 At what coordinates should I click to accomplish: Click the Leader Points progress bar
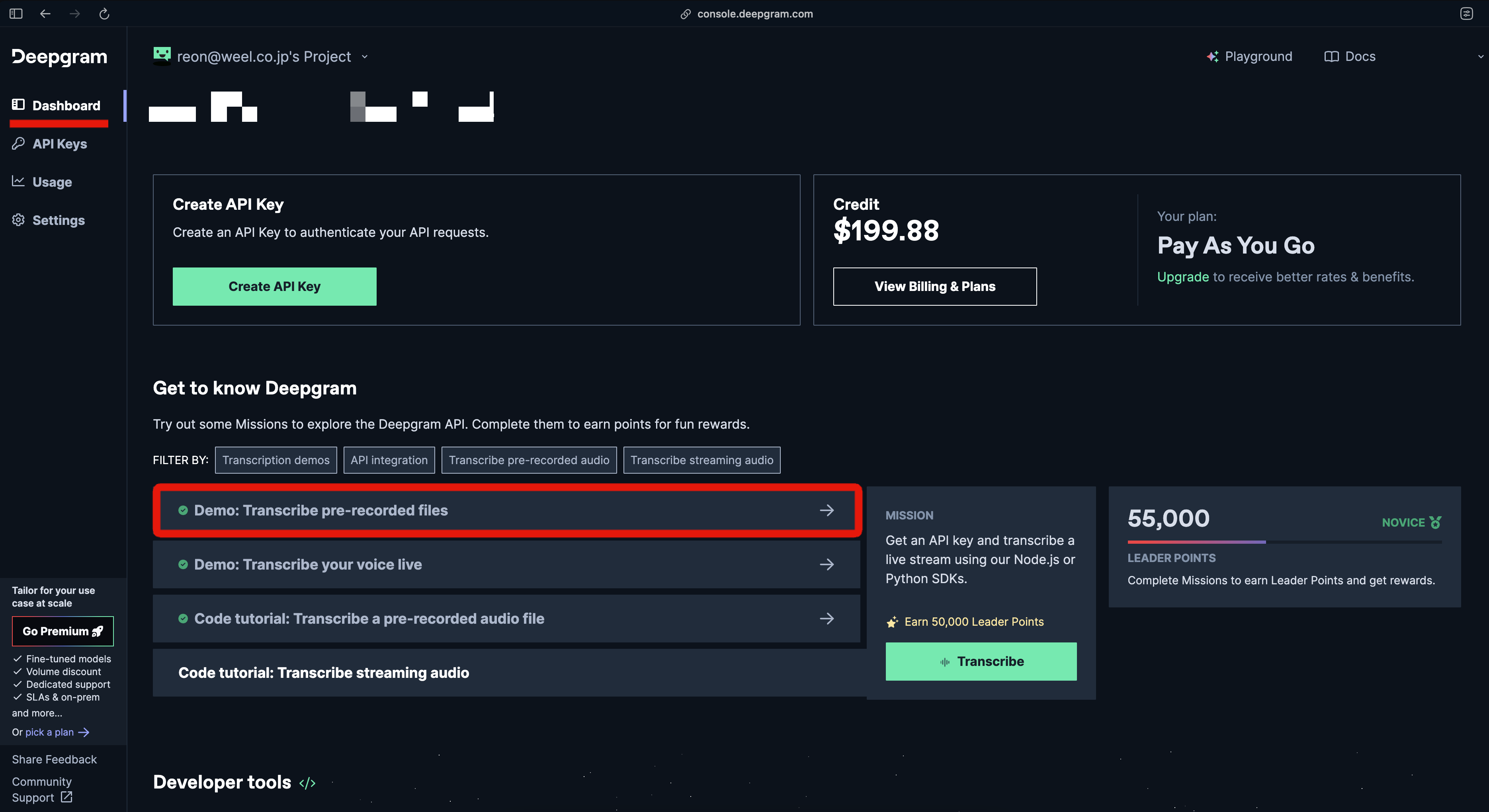pyautogui.click(x=1284, y=542)
